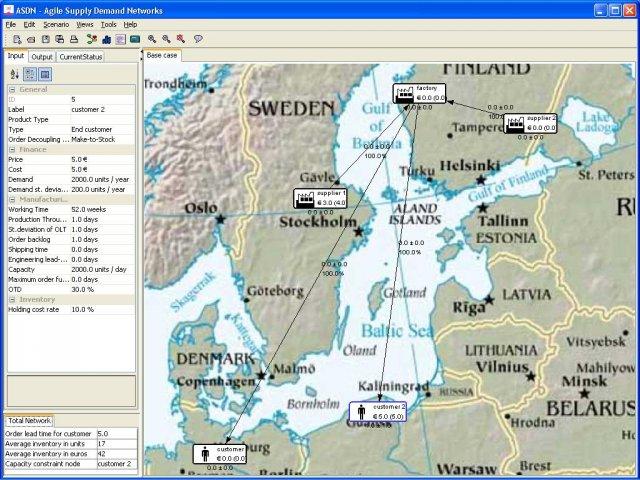
Task: Click the speech bubble comment icon
Action: (198, 39)
